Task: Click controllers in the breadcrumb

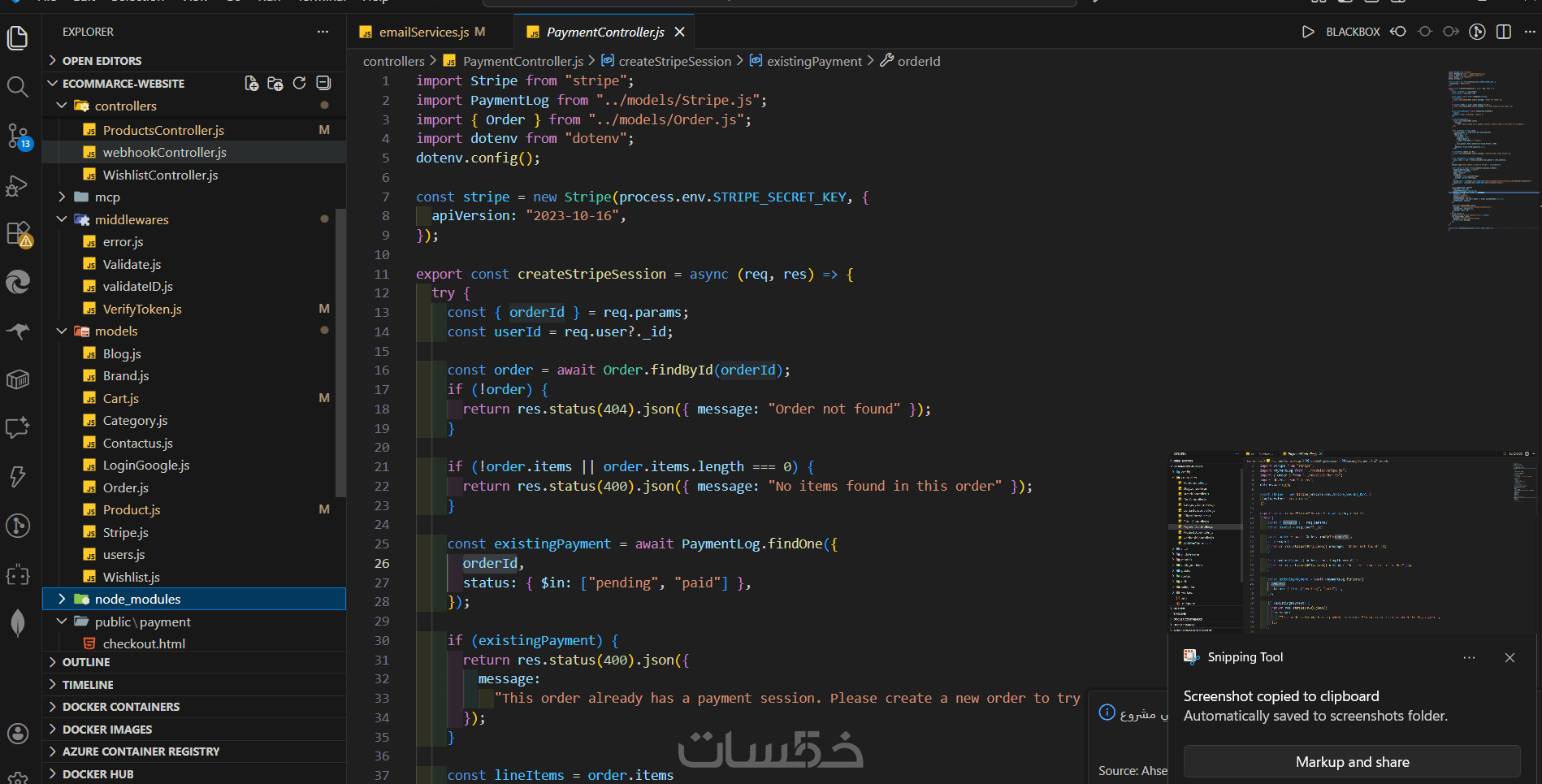Action: point(394,61)
